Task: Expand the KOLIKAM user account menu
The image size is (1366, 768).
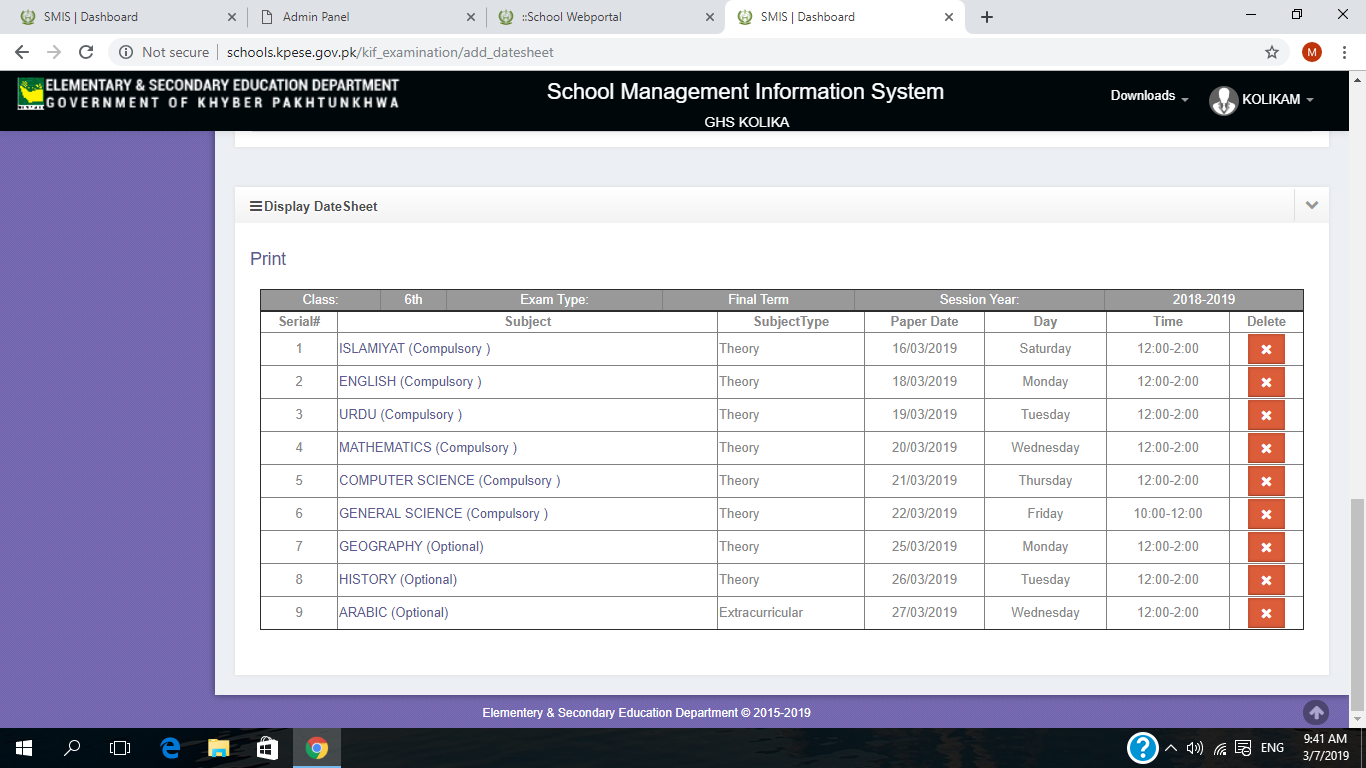Action: (1262, 100)
